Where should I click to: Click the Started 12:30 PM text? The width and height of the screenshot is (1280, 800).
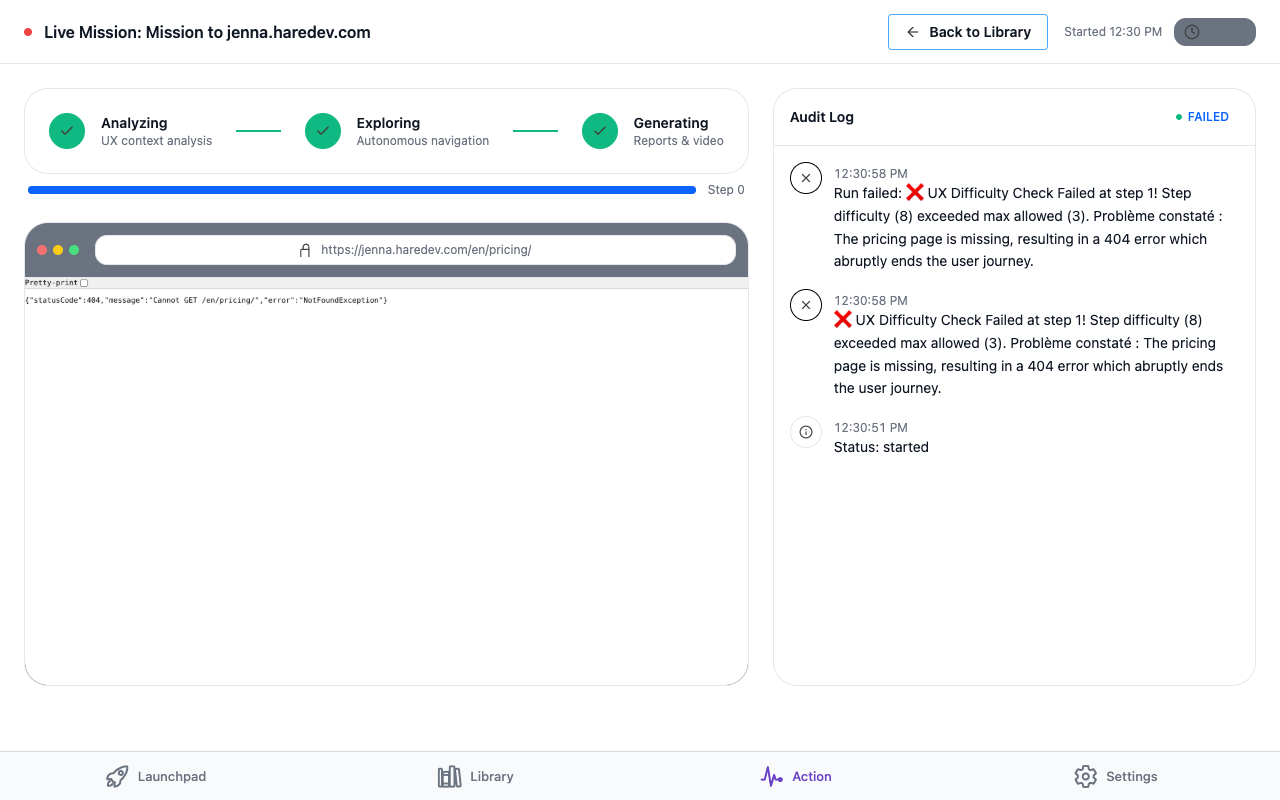[1113, 32]
